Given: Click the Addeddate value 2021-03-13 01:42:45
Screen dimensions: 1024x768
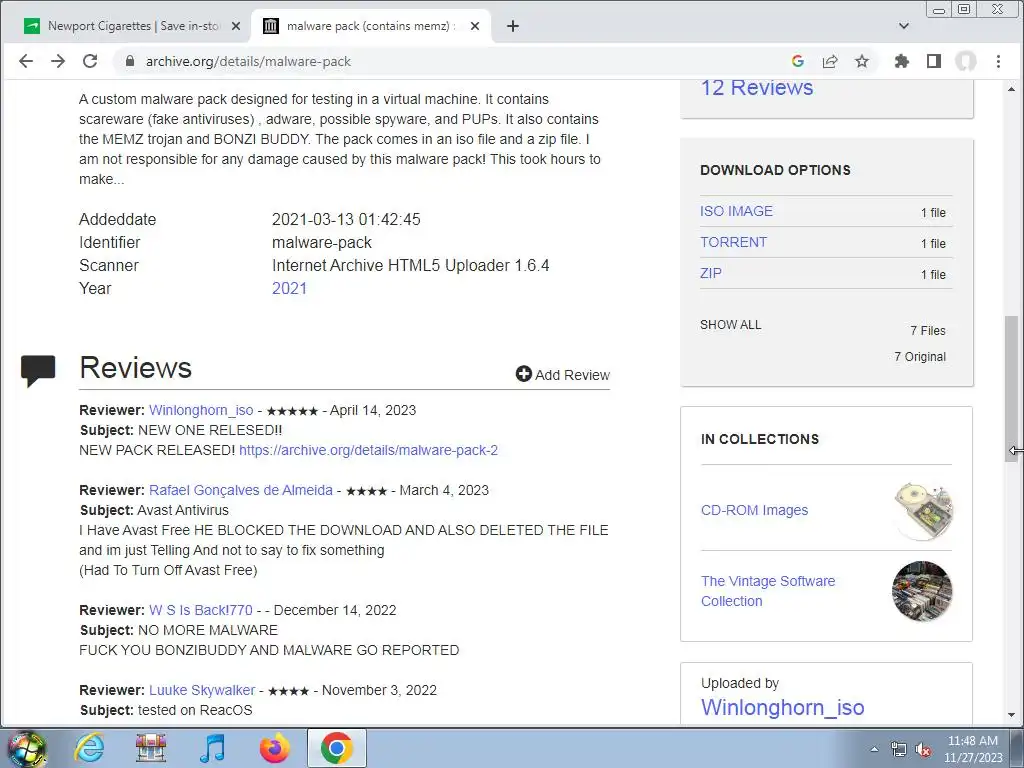Looking at the screenshot, I should coord(346,219).
